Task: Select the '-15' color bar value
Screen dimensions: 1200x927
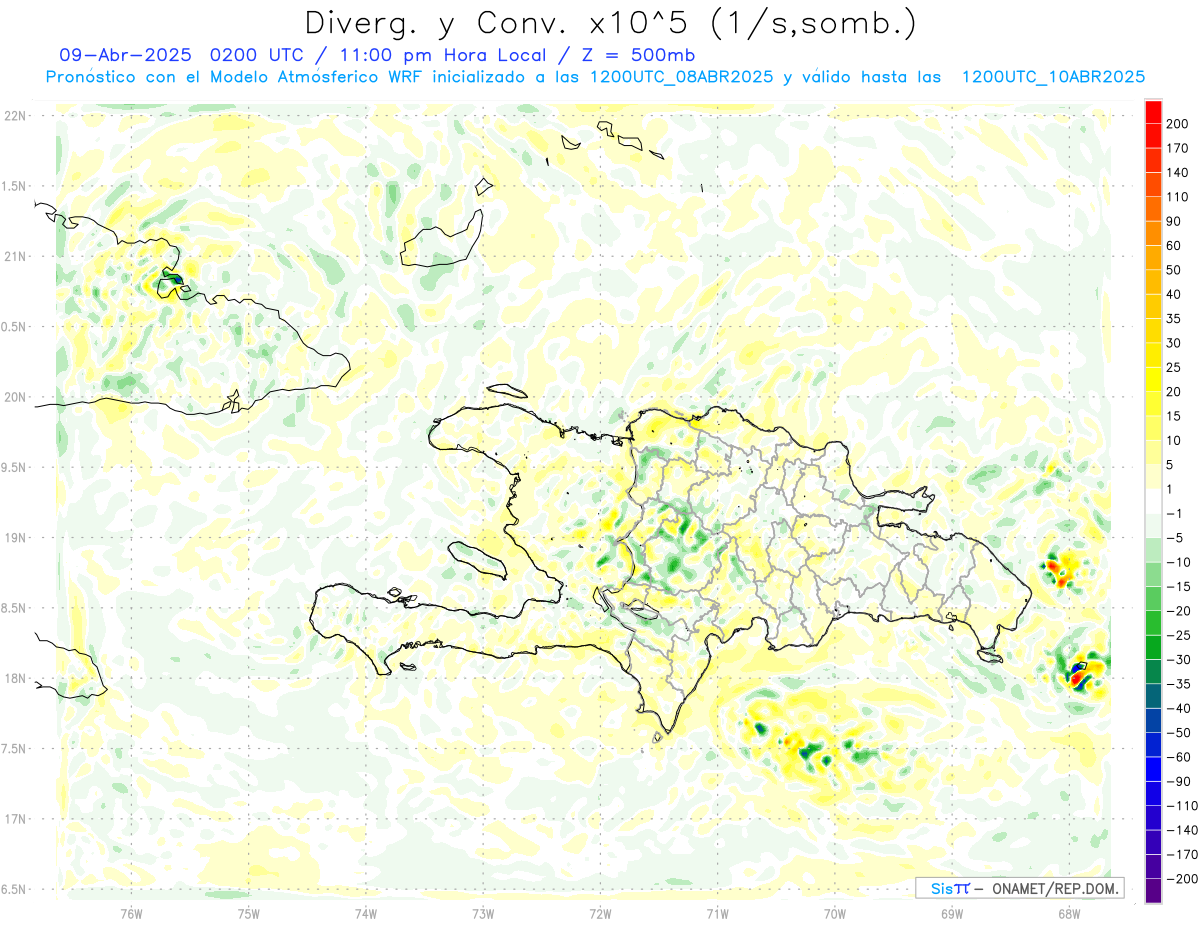Action: [1180, 587]
